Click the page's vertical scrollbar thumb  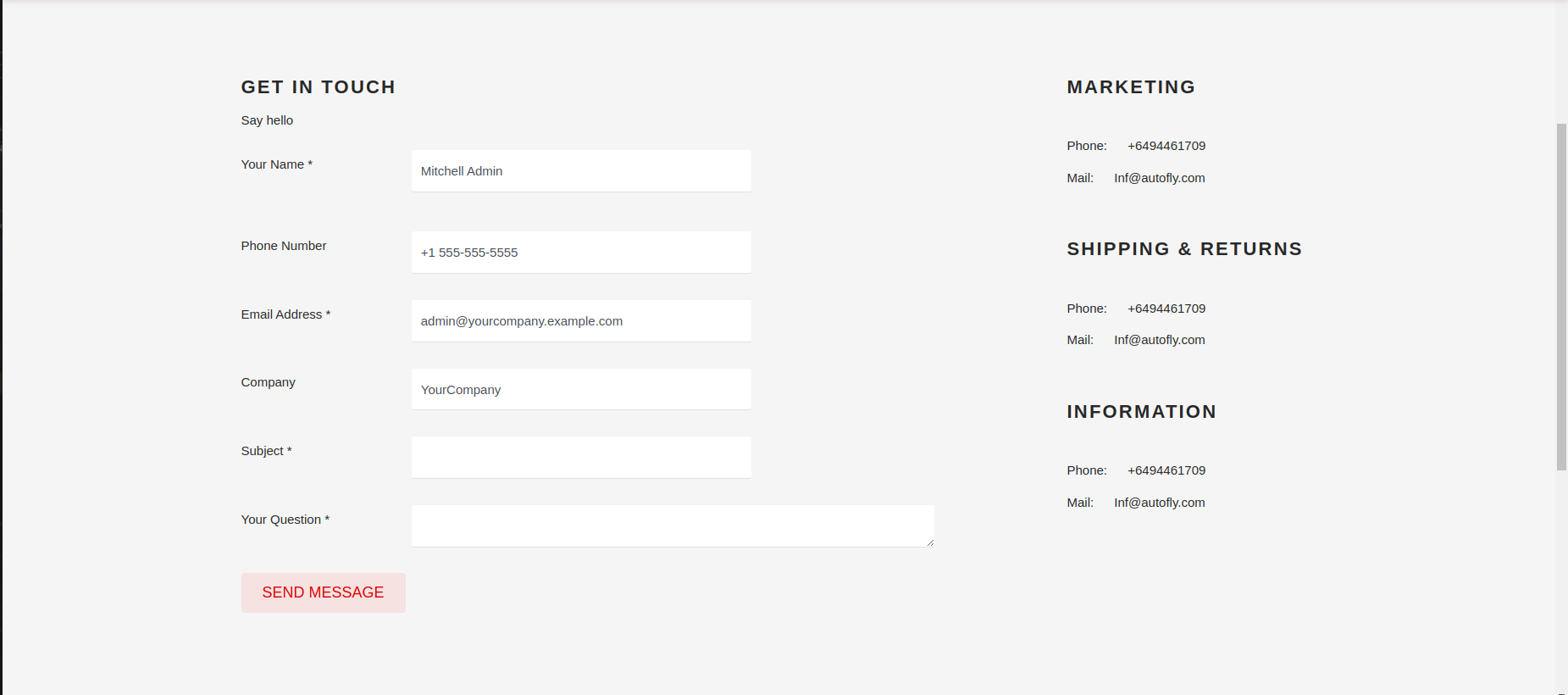point(1561,297)
